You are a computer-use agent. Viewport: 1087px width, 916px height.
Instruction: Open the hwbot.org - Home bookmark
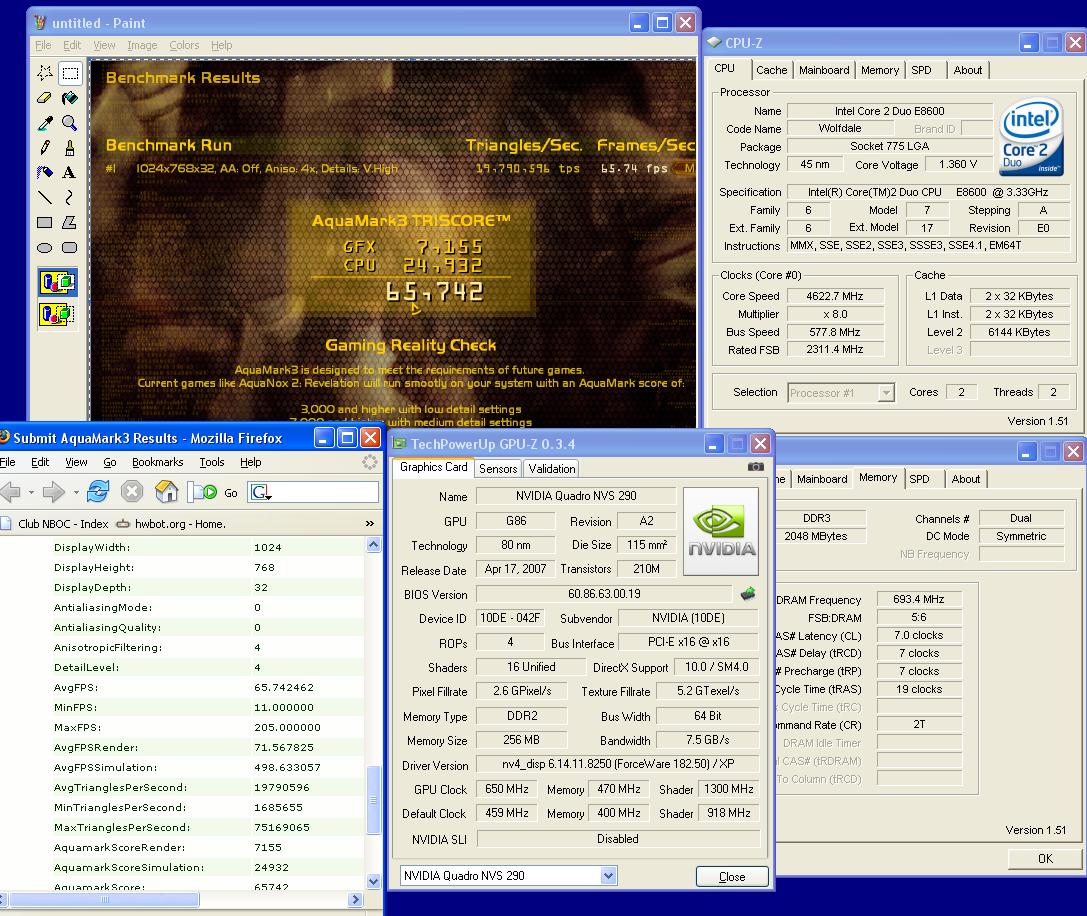tap(172, 524)
